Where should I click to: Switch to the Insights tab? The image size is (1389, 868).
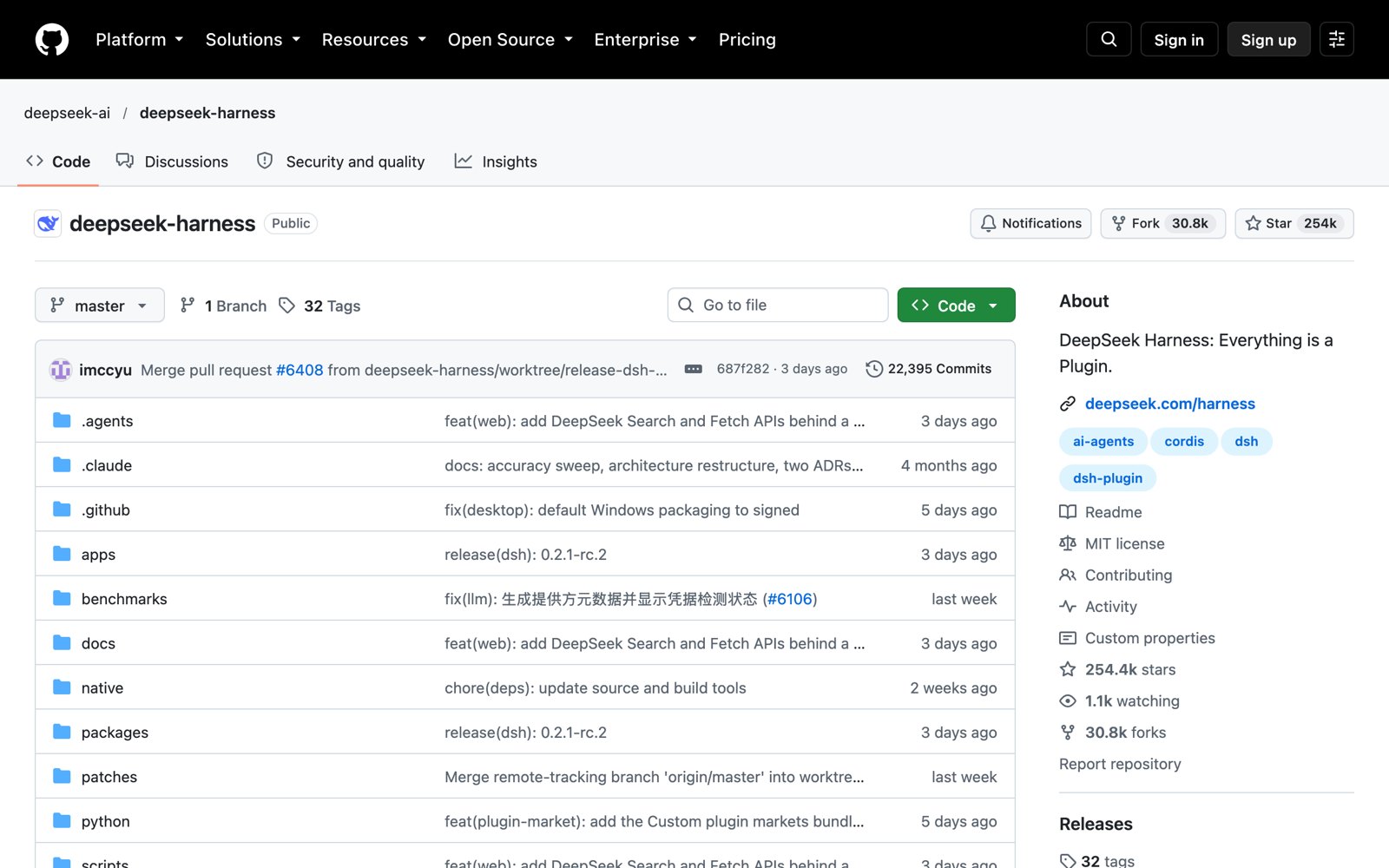[496, 161]
